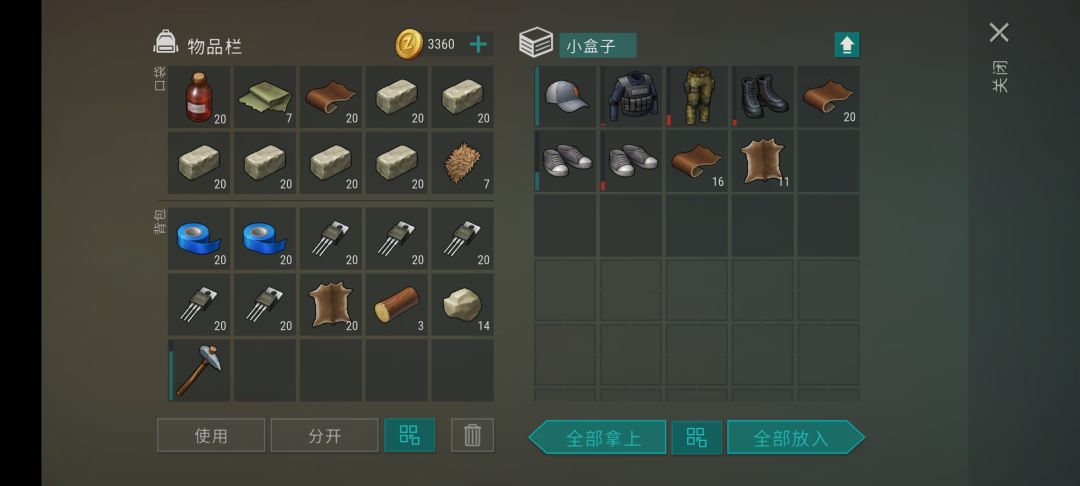Viewport: 1080px width, 486px height.
Task: Click 全部拿上 to take all
Action: (x=598, y=437)
